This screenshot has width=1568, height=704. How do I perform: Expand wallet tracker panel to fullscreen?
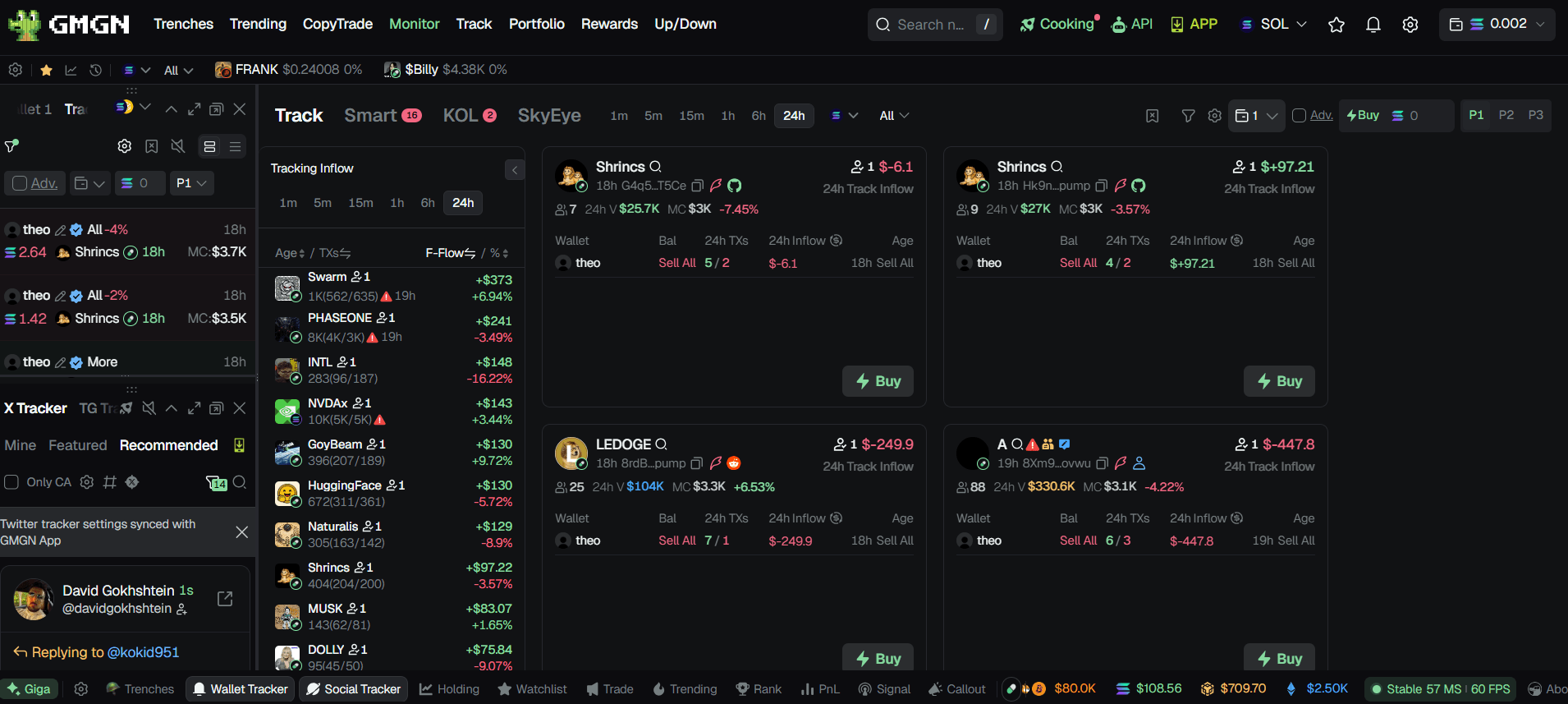coord(195,109)
